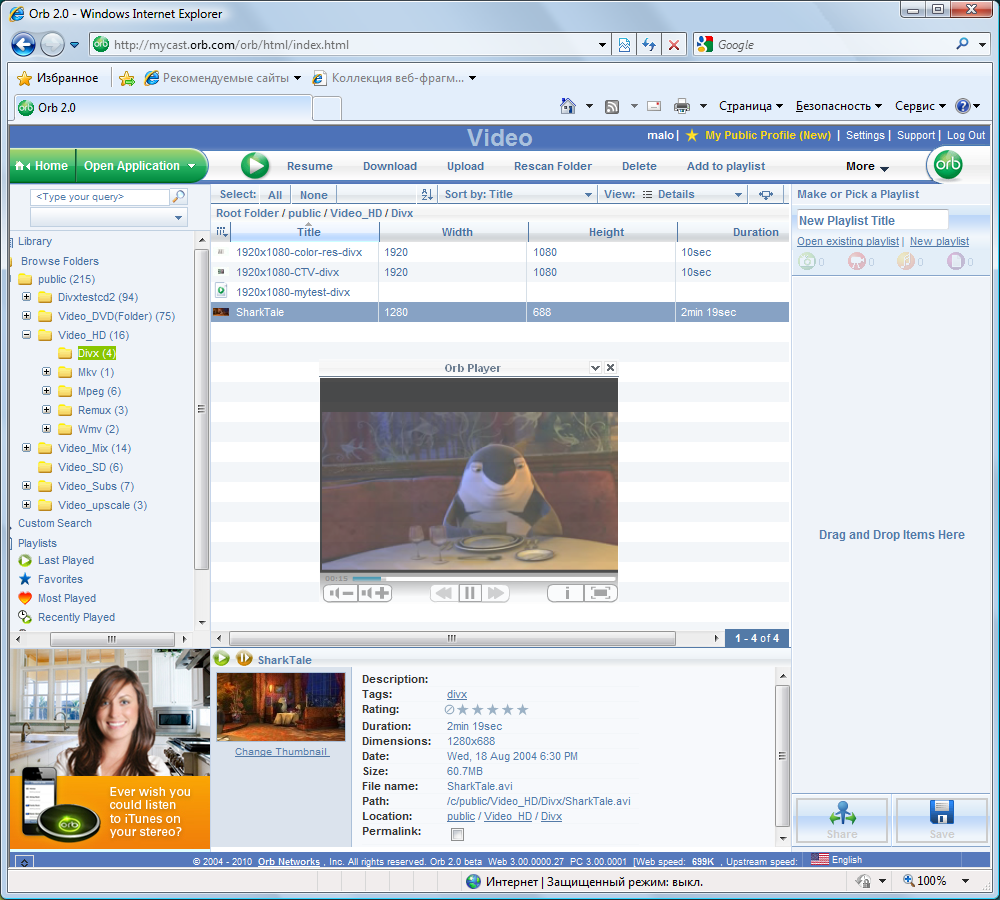1000x900 pixels.
Task: Open the Sort by Title dropdown
Action: pyautogui.click(x=518, y=195)
